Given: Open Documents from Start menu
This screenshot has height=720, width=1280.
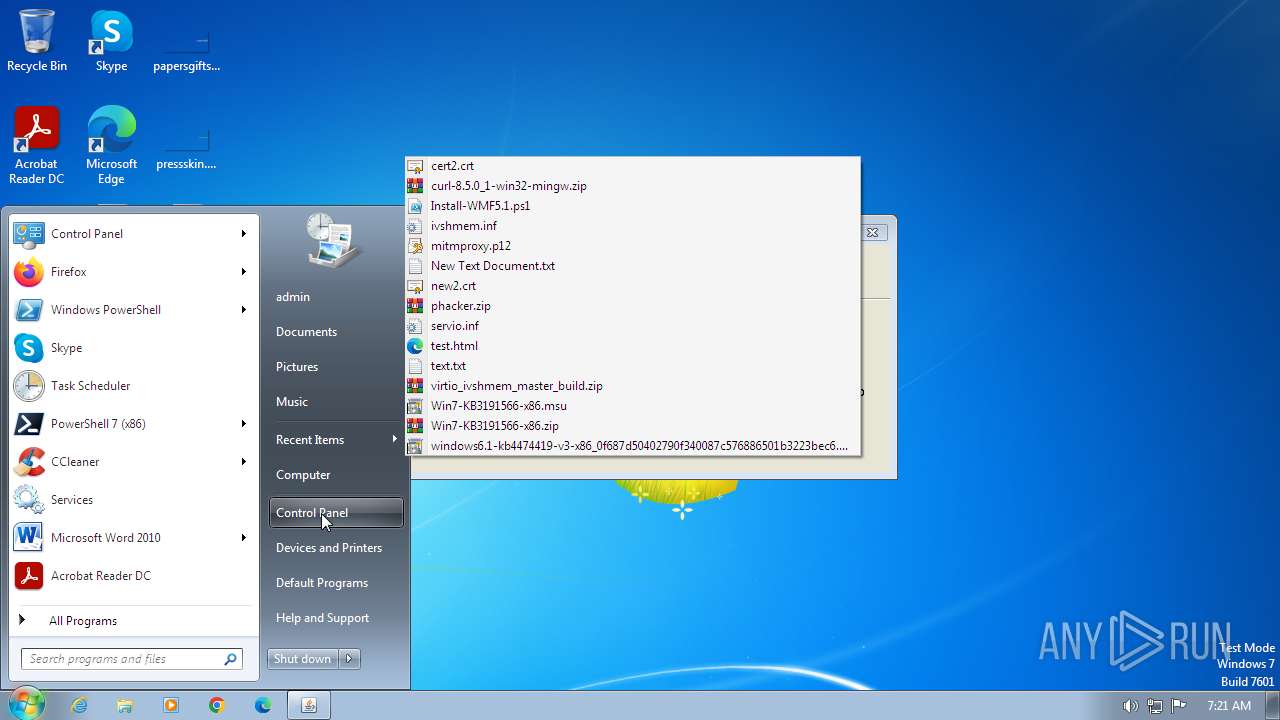Looking at the screenshot, I should [x=306, y=332].
